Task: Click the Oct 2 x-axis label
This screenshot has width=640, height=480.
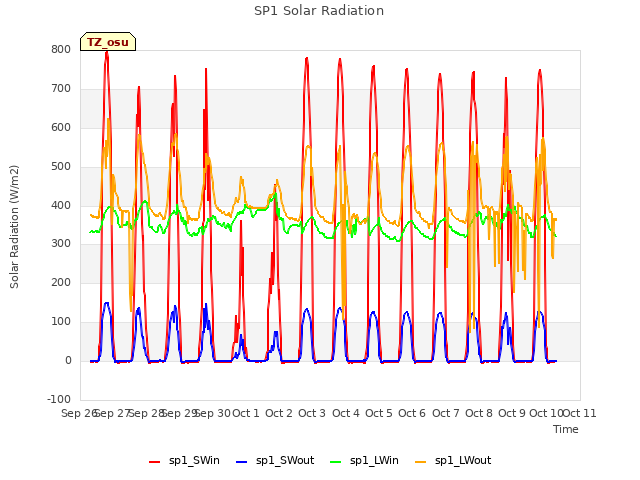Action: 279,413
